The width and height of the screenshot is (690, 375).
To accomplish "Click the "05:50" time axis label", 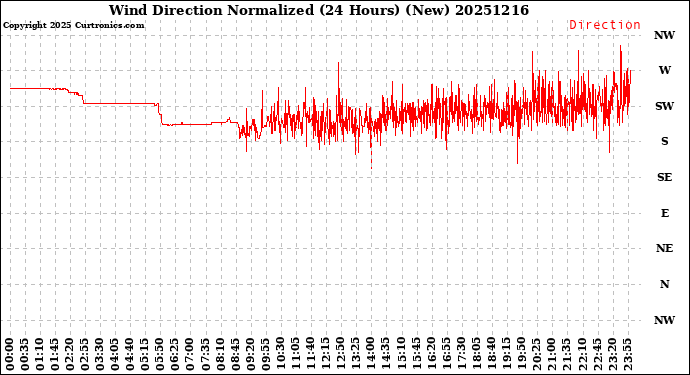I will pyautogui.click(x=160, y=355).
